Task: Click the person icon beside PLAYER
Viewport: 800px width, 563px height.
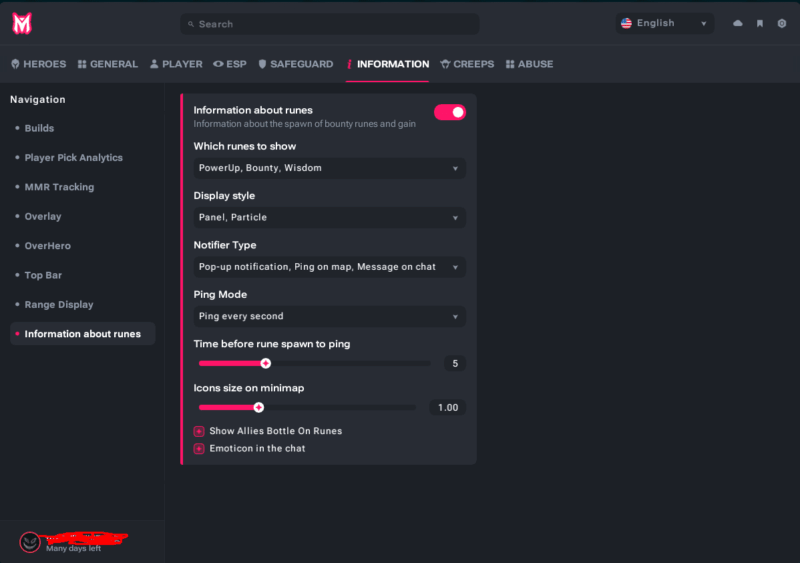Action: 154,64
